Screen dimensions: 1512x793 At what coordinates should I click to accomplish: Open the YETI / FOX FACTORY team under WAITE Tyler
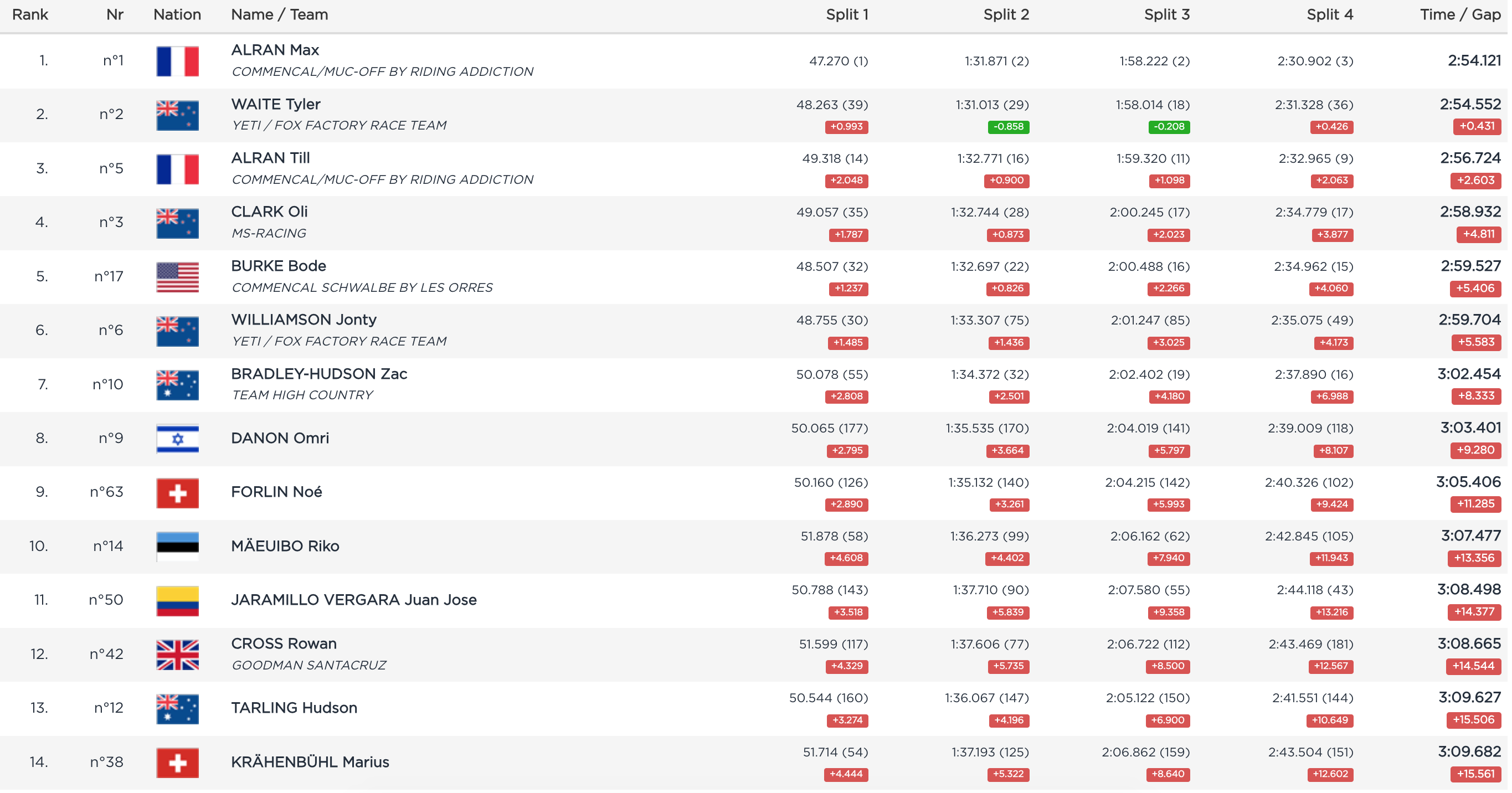[338, 126]
